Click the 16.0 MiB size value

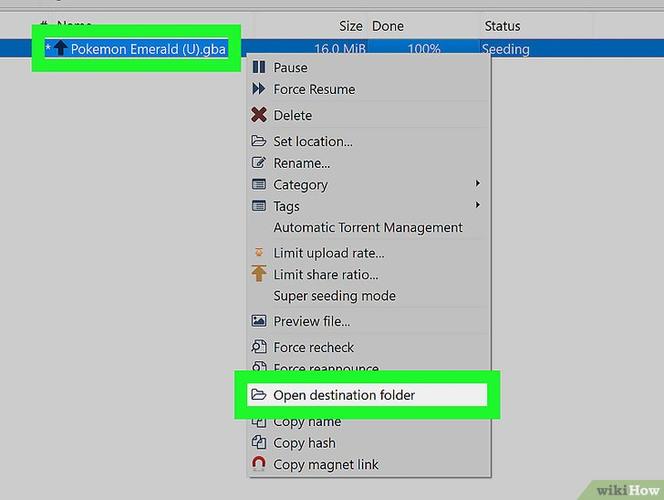click(x=340, y=49)
